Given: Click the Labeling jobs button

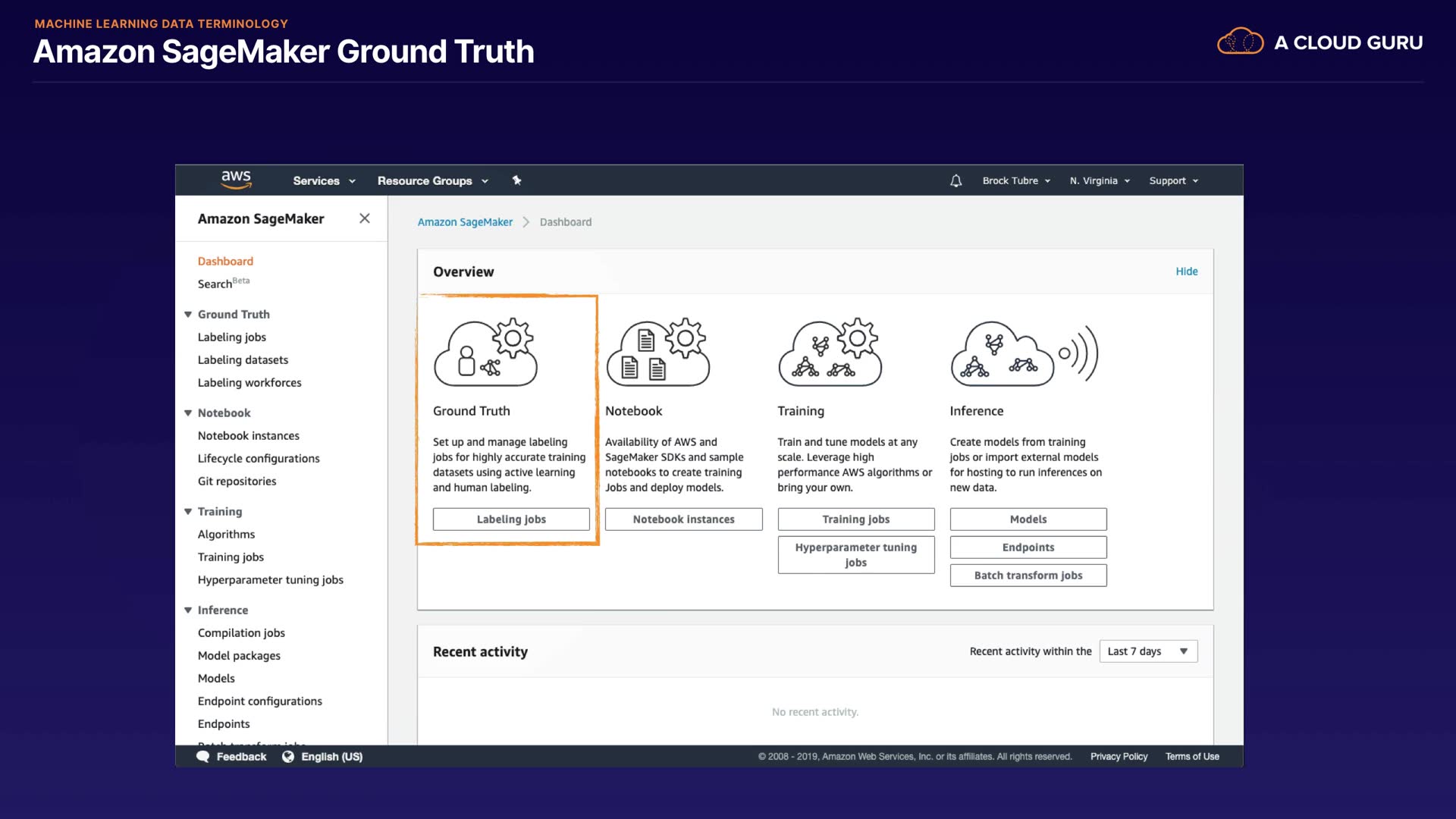Looking at the screenshot, I should [511, 519].
